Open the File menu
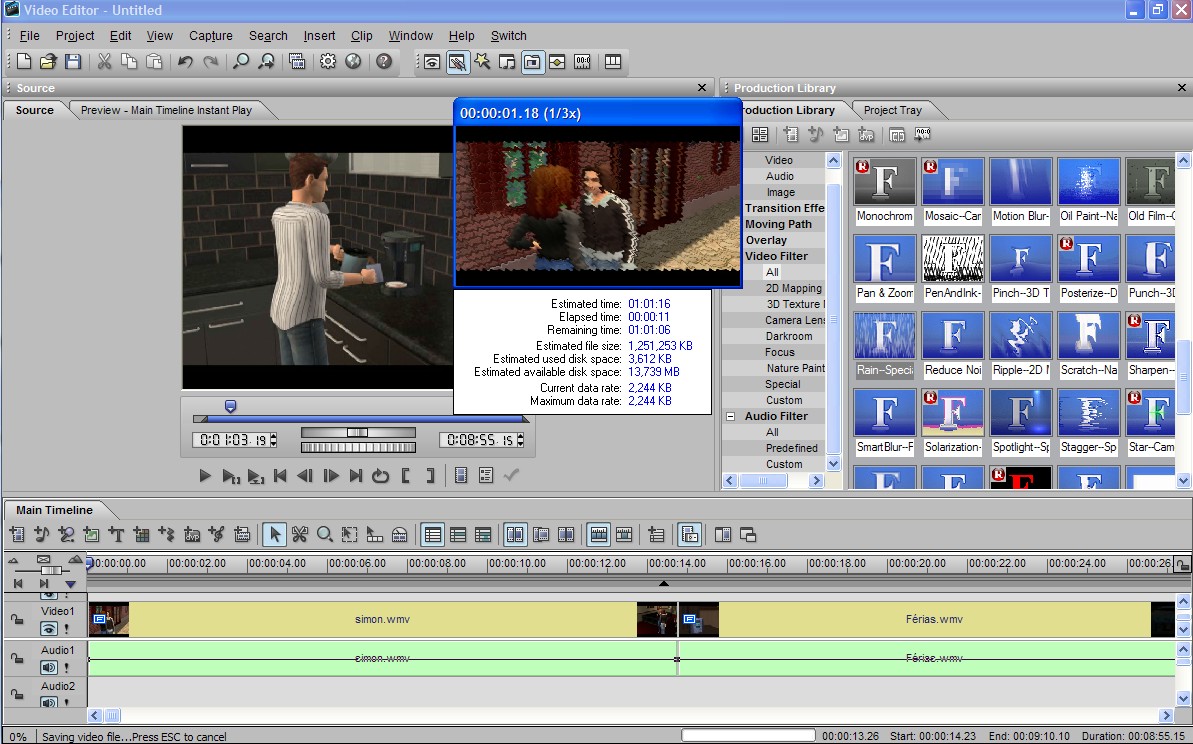This screenshot has width=1193, height=744. click(x=30, y=36)
